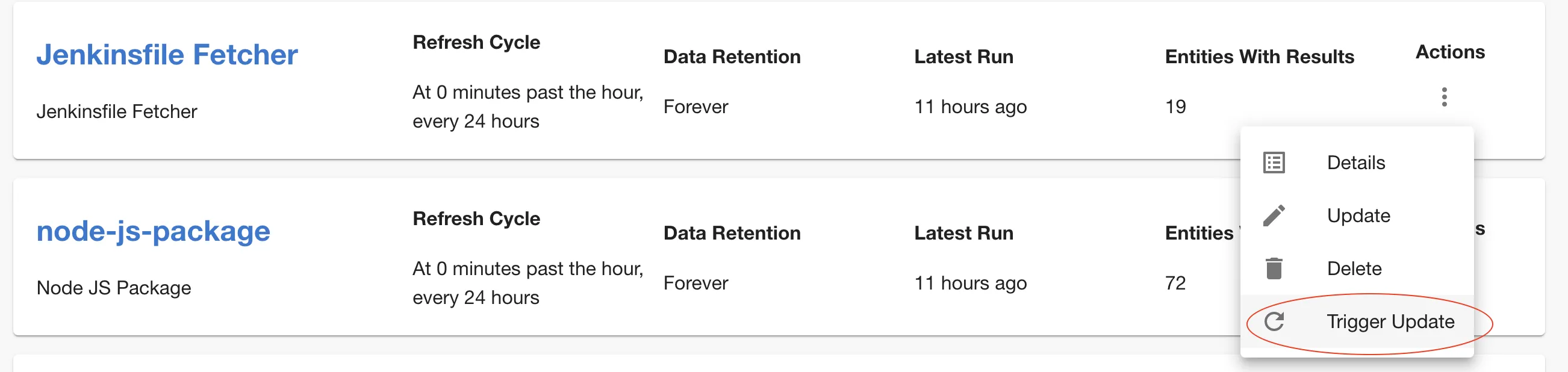Pick Delete from the actions menu
This screenshot has height=372, width=1568.
1354,268
